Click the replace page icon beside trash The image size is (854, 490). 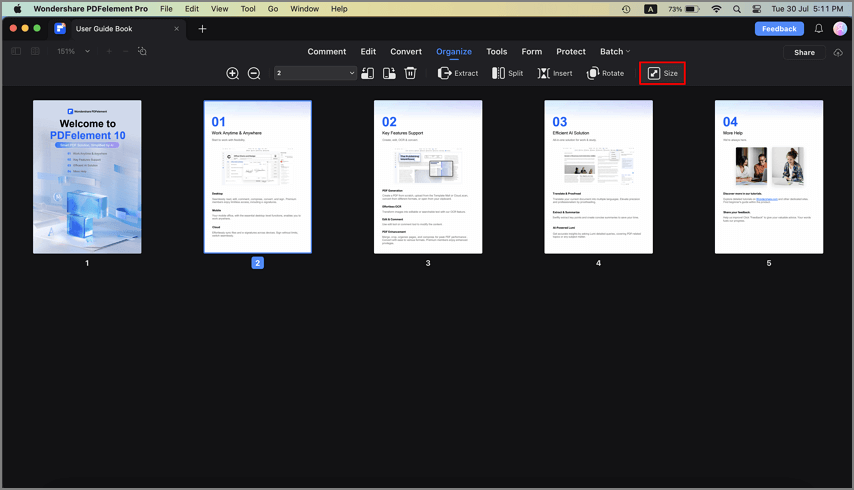[x=389, y=73]
